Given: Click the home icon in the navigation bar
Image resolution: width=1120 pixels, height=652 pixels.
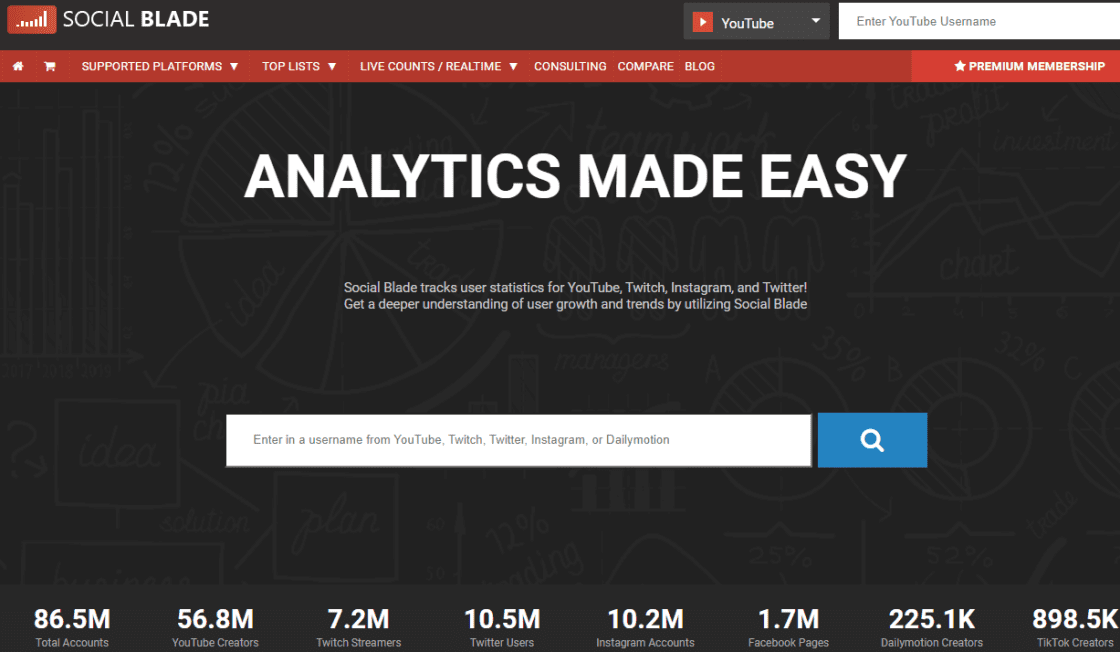Looking at the screenshot, I should coord(17,66).
